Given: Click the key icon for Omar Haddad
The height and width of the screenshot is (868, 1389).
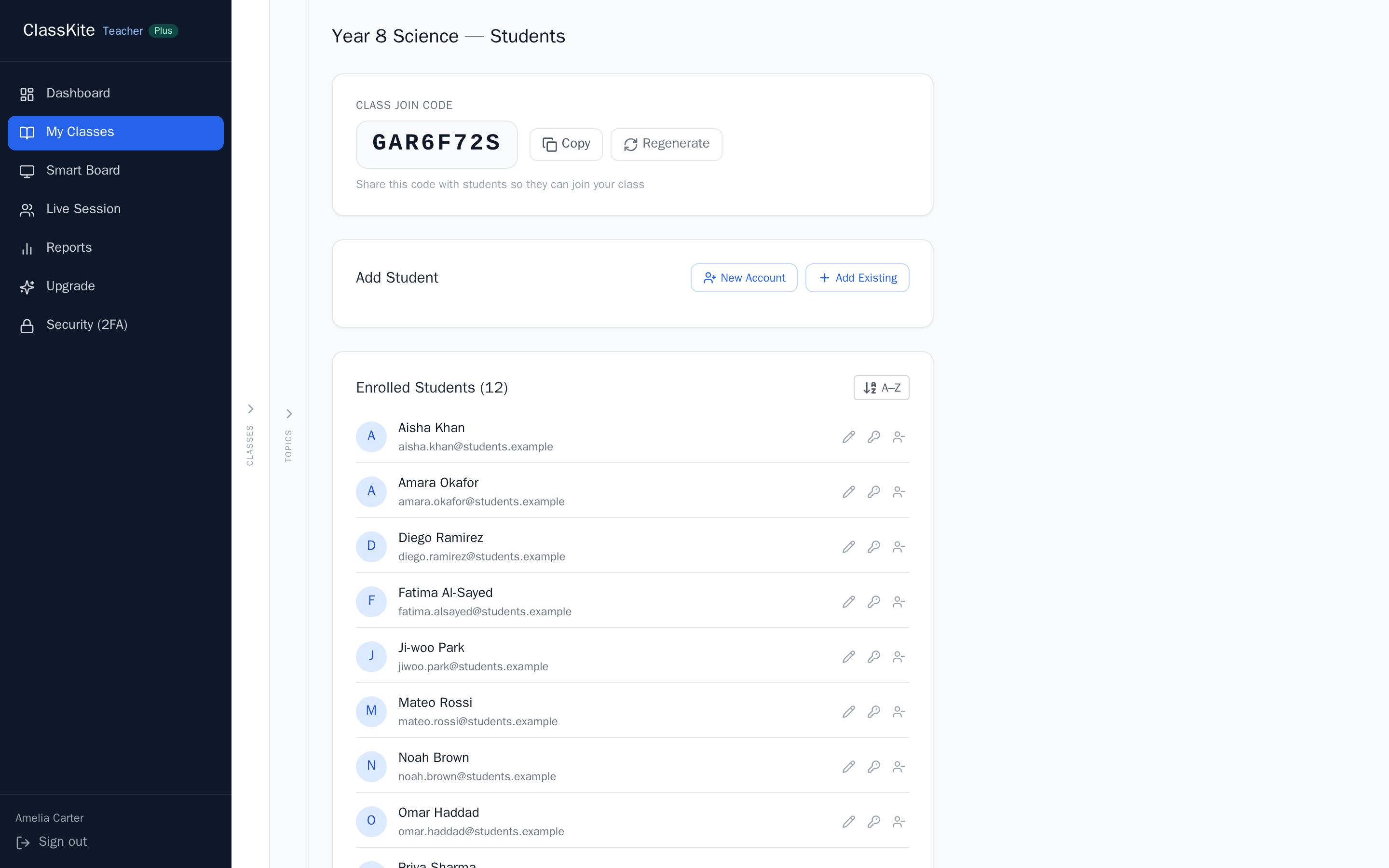Looking at the screenshot, I should pyautogui.click(x=873, y=822).
